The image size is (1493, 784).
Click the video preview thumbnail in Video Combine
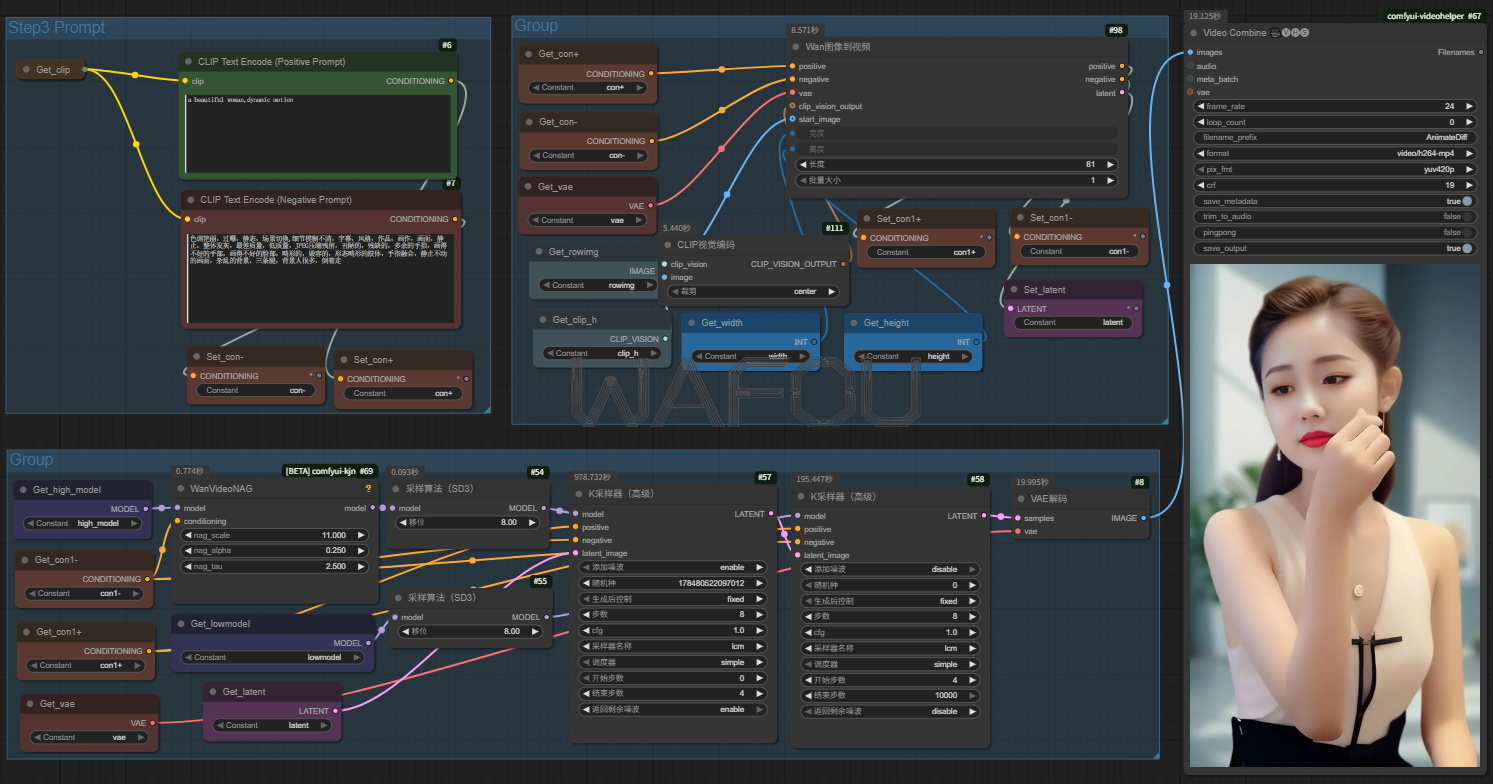1334,515
